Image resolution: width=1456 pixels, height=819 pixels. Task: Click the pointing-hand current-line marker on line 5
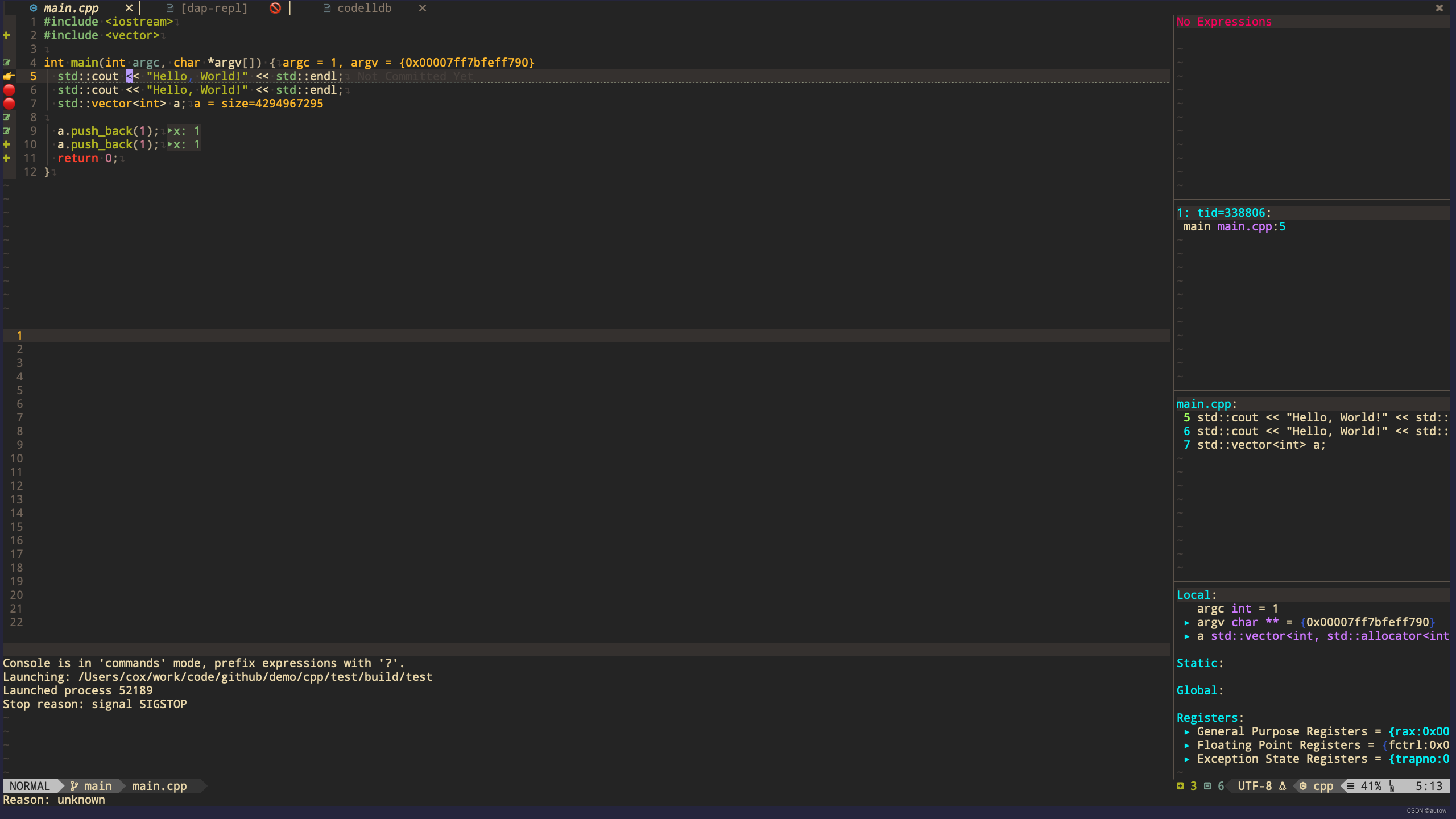point(9,76)
